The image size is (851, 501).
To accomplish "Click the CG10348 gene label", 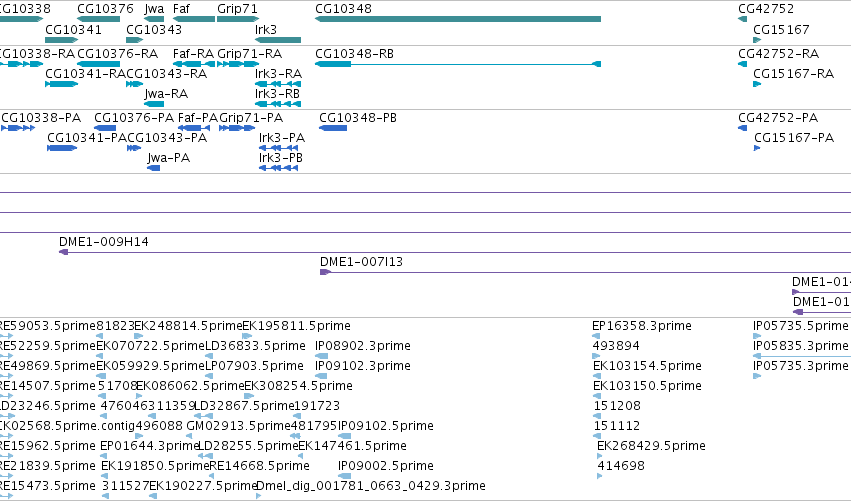I will pyautogui.click(x=343, y=9).
